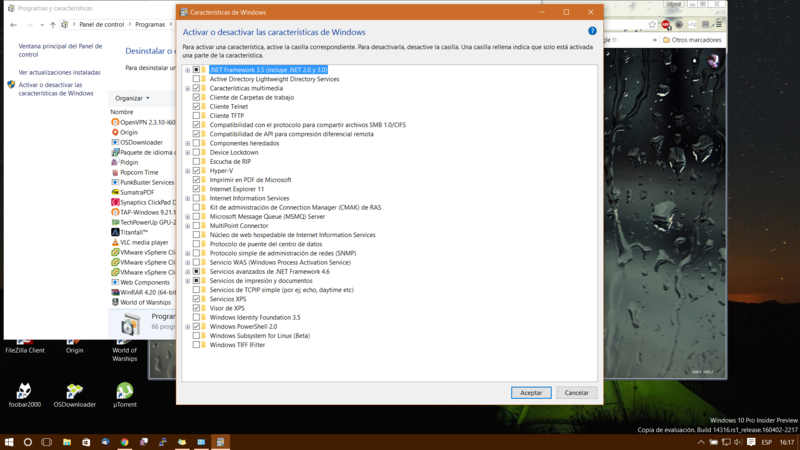Disable the Internet Explorer 11 checkbox
The width and height of the screenshot is (800, 450).
coord(196,189)
